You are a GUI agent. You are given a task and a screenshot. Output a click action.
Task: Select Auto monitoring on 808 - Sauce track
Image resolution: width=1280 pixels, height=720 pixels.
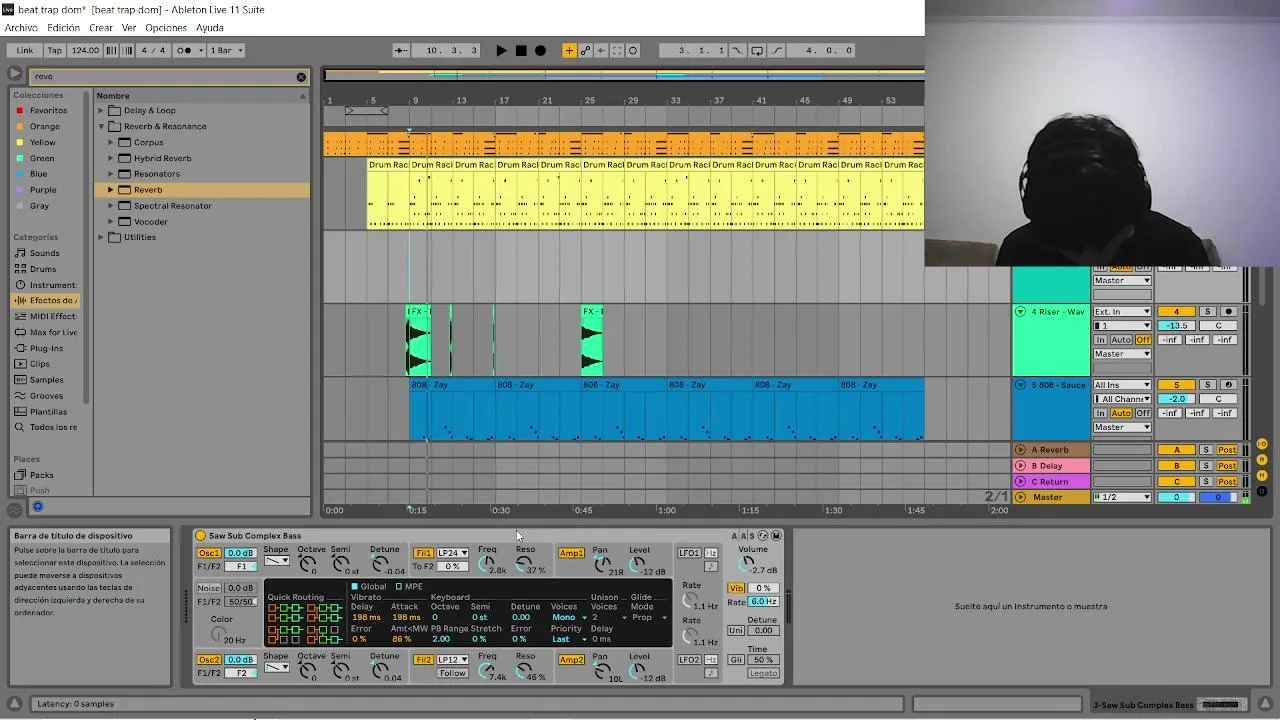tap(1121, 413)
